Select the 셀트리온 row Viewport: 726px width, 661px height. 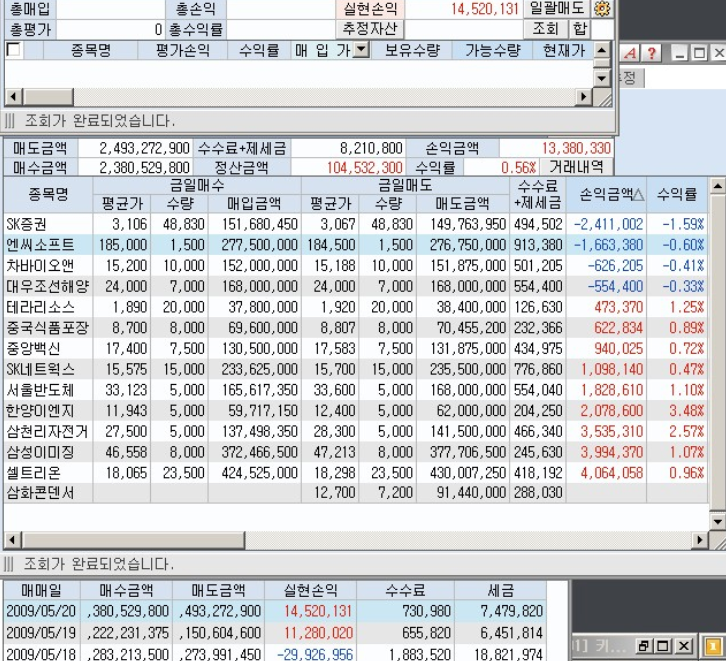point(355,473)
